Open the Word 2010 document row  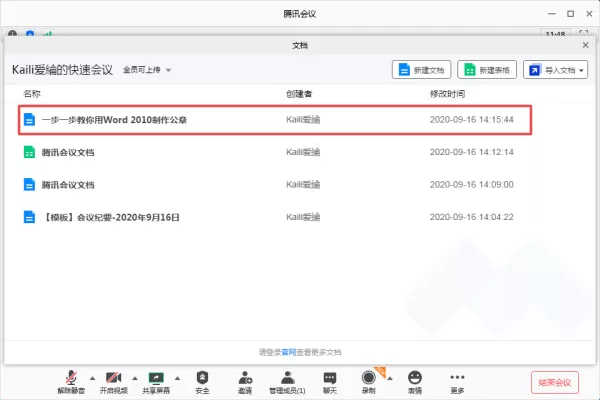tap(275, 120)
